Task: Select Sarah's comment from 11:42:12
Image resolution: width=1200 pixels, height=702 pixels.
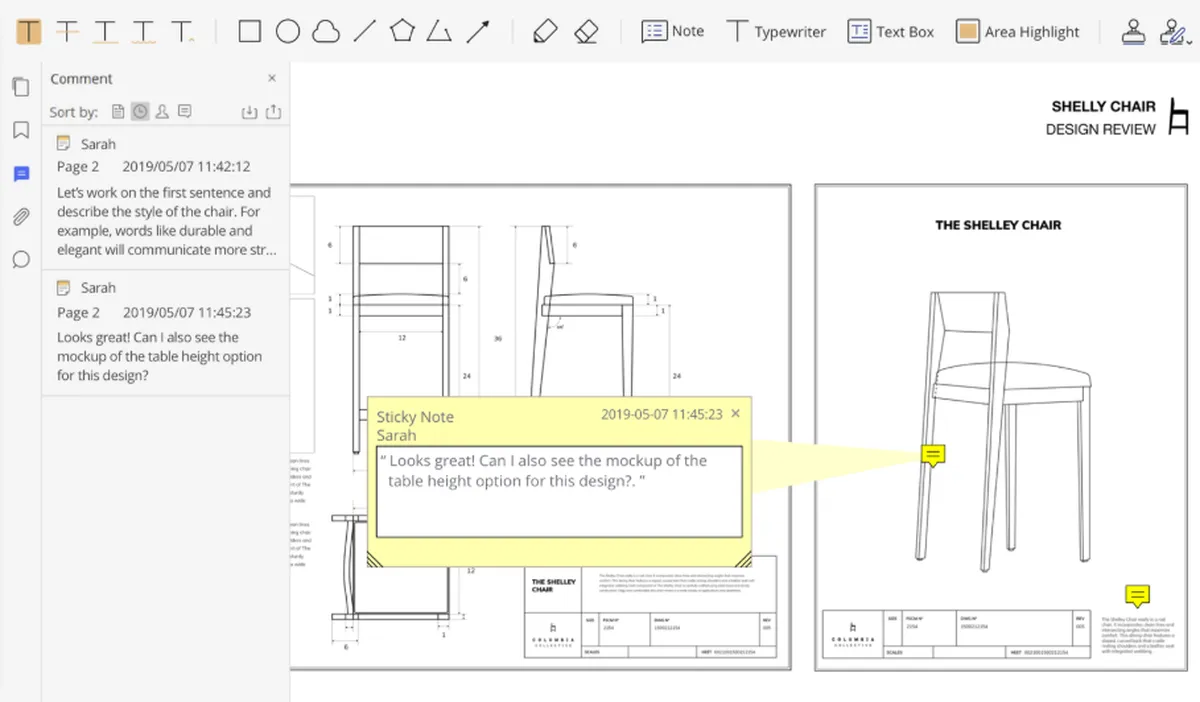Action: click(166, 197)
